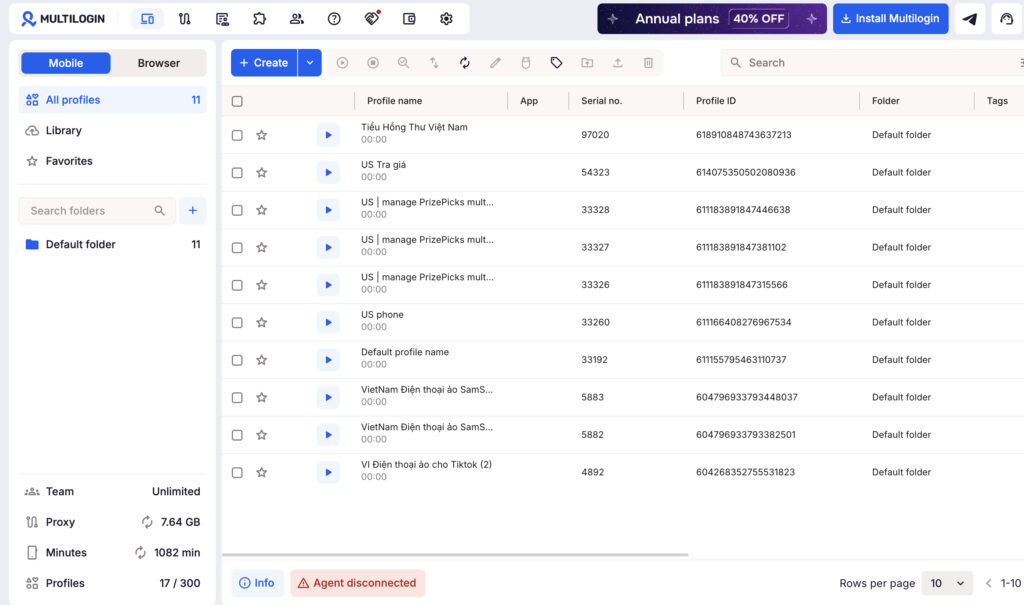Screen dimensions: 1024x605
Task: Check the US phone row checkbox
Action: click(237, 323)
